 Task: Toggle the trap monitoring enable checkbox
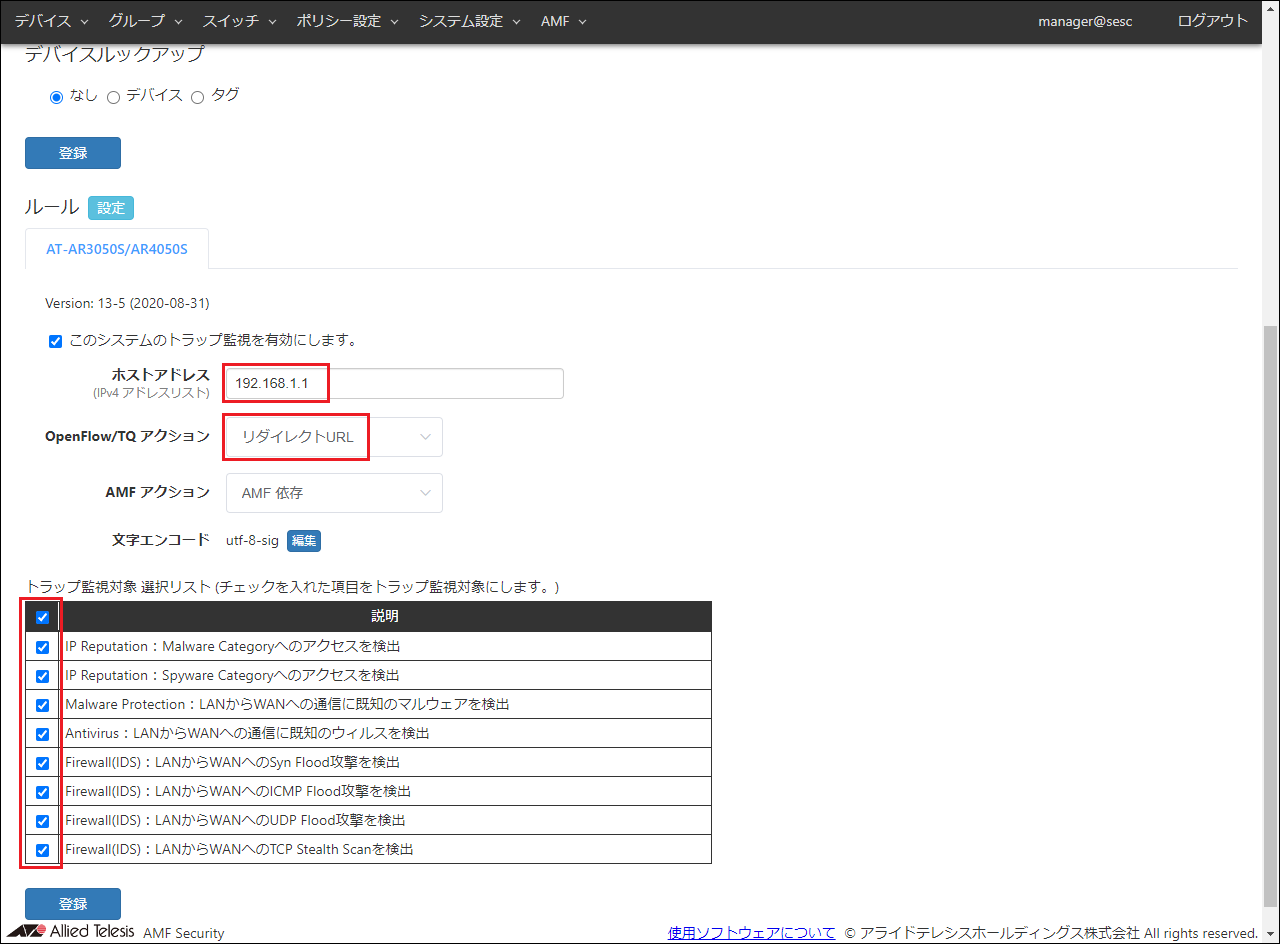[x=55, y=341]
